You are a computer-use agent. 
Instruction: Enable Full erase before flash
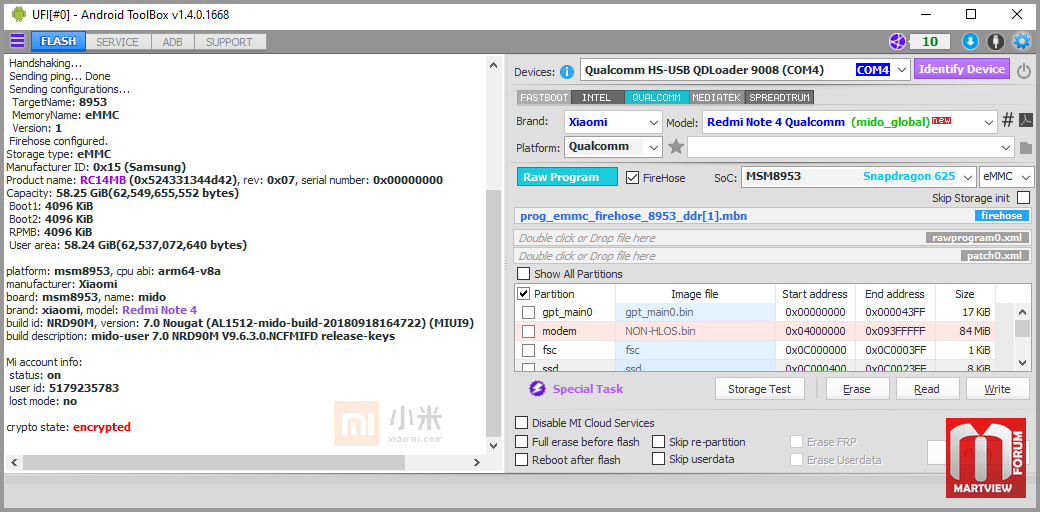pos(521,442)
